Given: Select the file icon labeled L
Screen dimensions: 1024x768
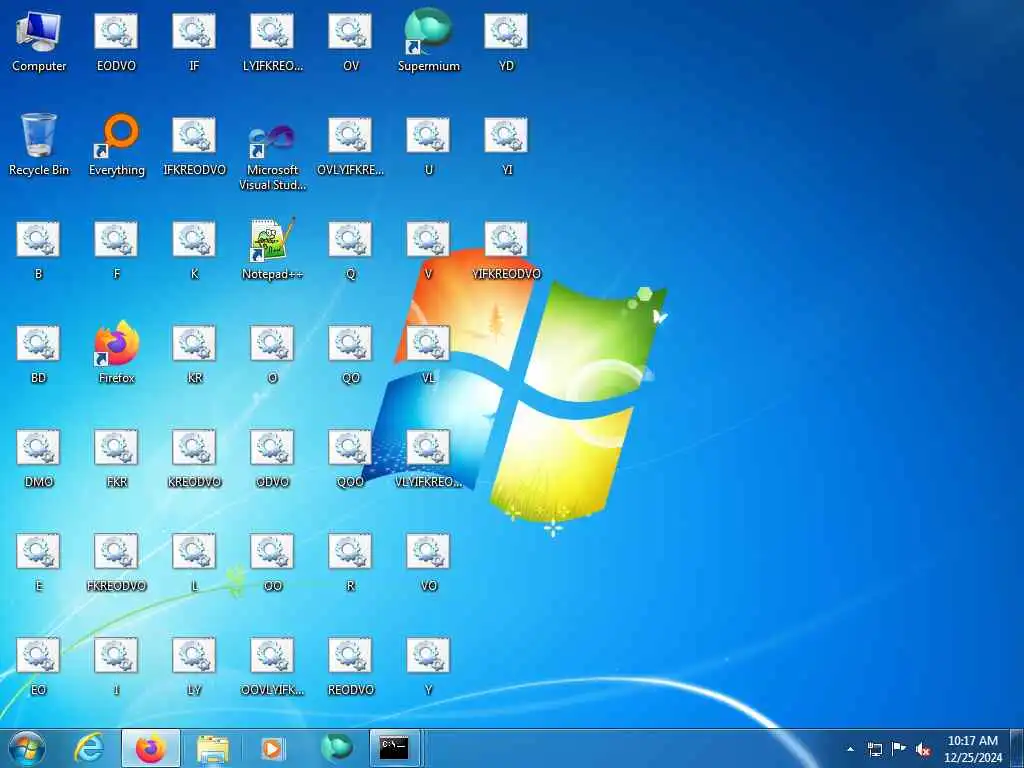Looking at the screenshot, I should tap(194, 562).
